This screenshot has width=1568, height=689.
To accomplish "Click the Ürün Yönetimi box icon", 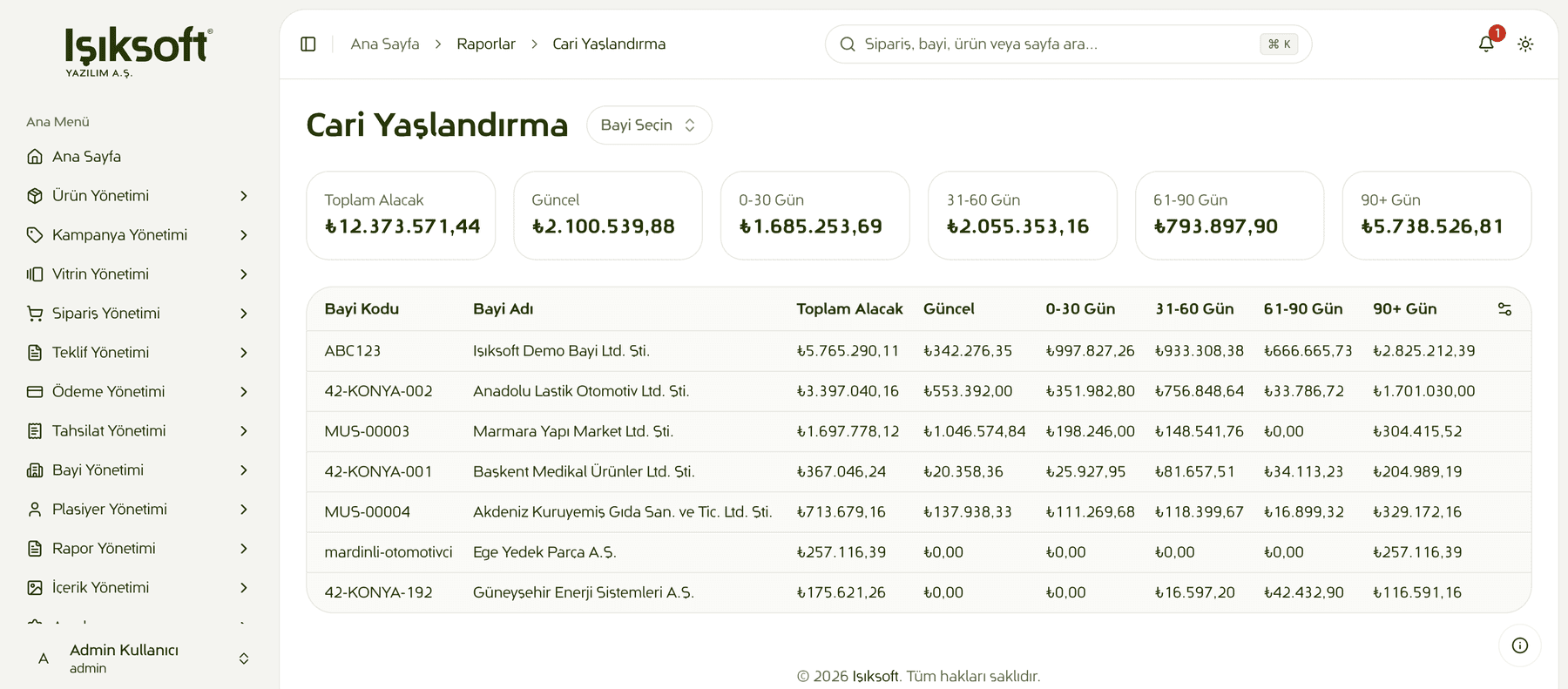I will tap(35, 196).
